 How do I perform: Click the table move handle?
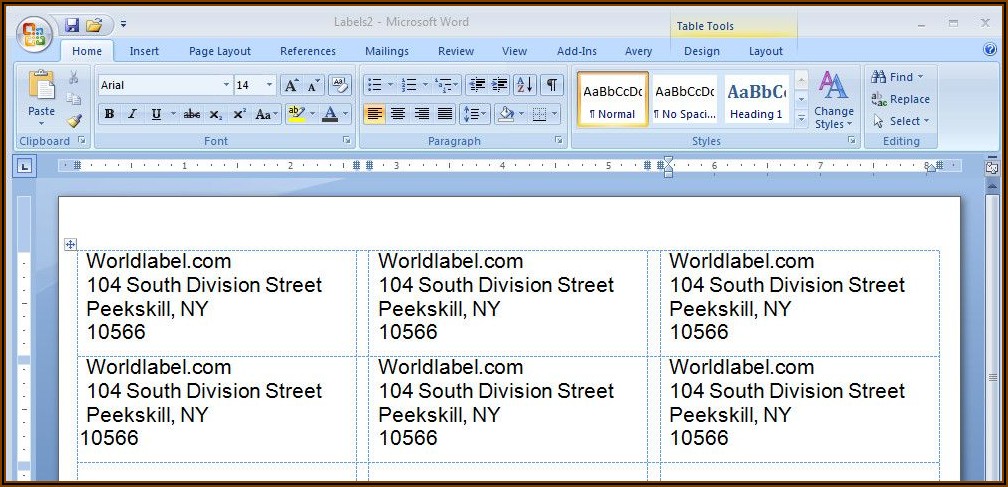click(71, 244)
